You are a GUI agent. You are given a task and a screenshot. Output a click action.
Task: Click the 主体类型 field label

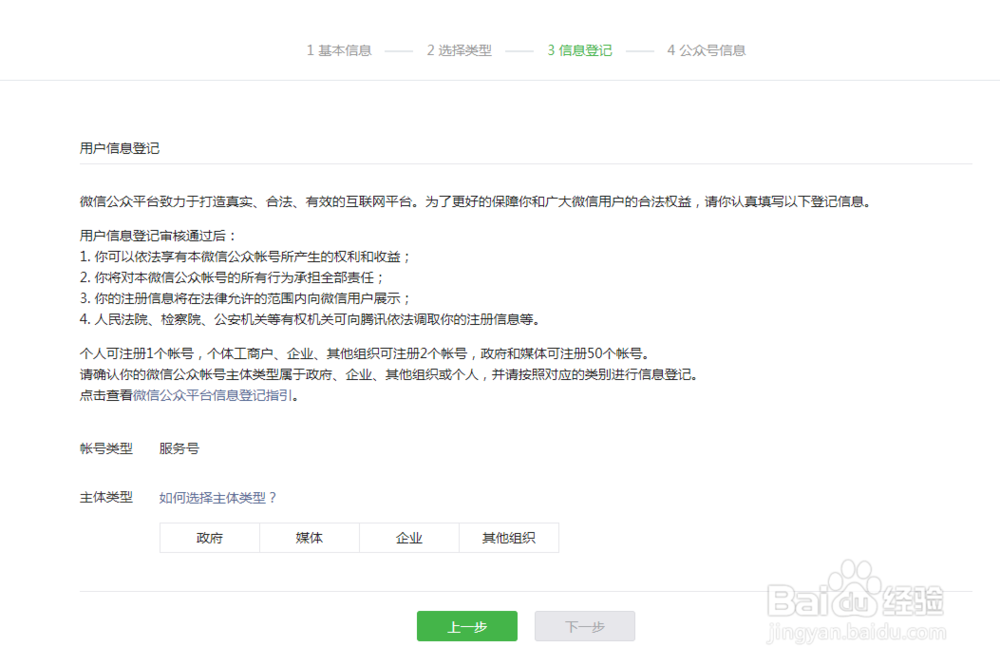pyautogui.click(x=108, y=497)
